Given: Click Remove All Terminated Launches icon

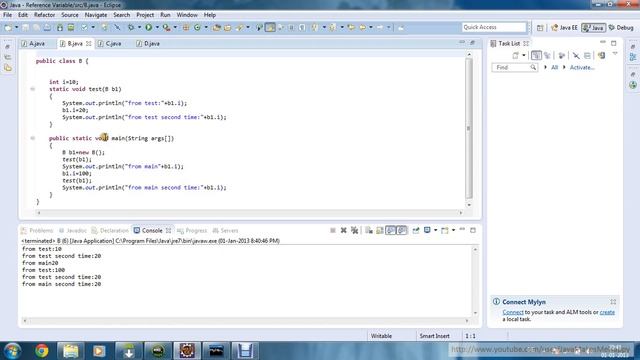Looking at the screenshot, I should click(355, 231).
